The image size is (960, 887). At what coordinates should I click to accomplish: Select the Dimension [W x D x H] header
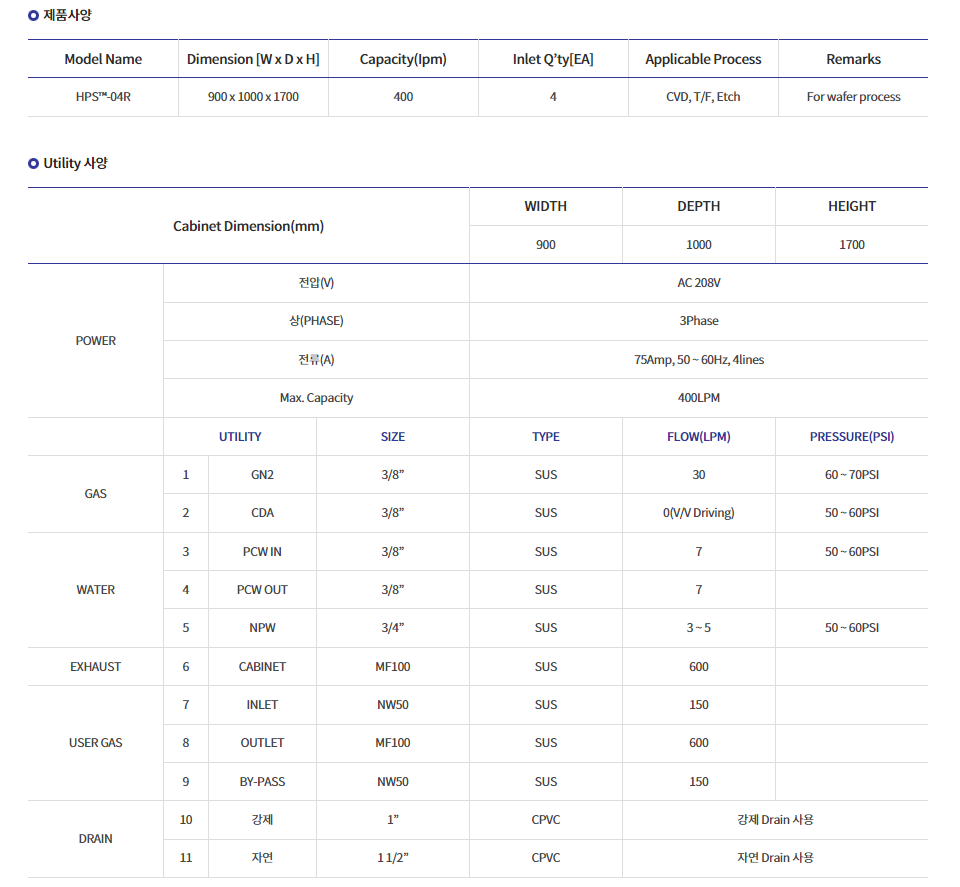point(253,59)
